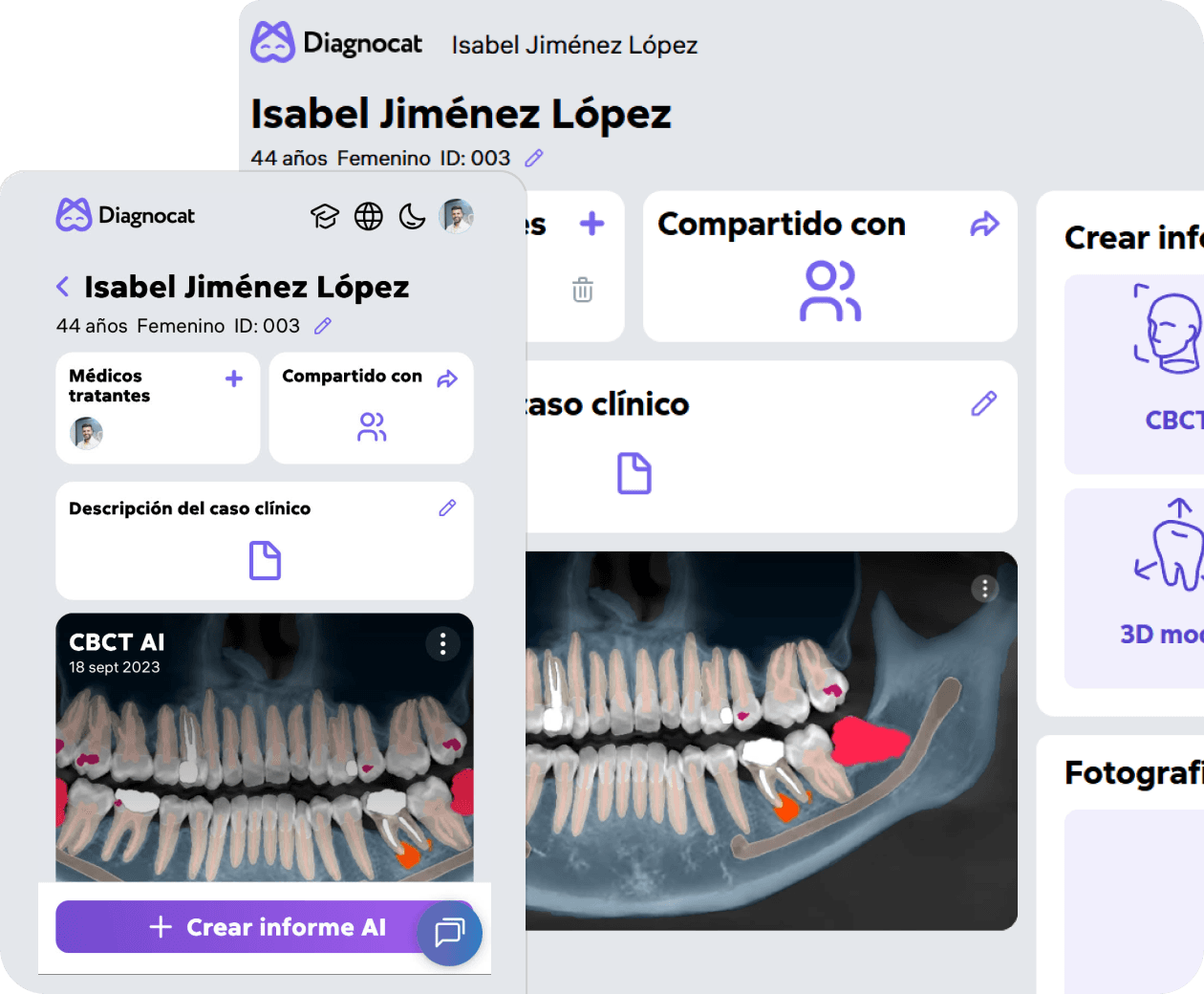Open desktop panoramic image three-dot menu
The width and height of the screenshot is (1204, 994).
985,589
